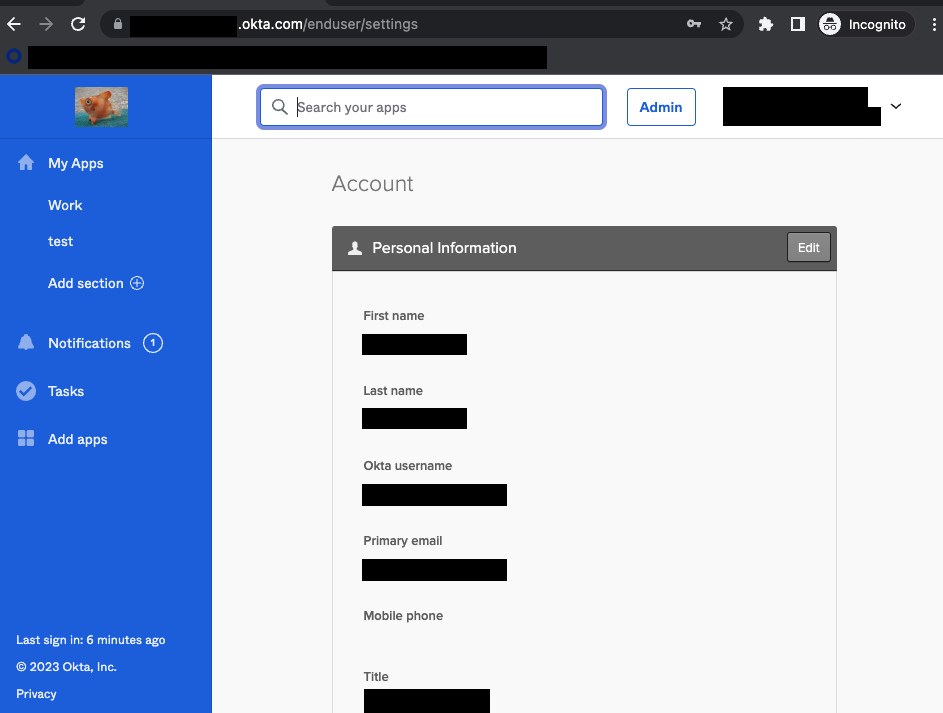Click the browser extensions puzzle icon

[x=766, y=24]
